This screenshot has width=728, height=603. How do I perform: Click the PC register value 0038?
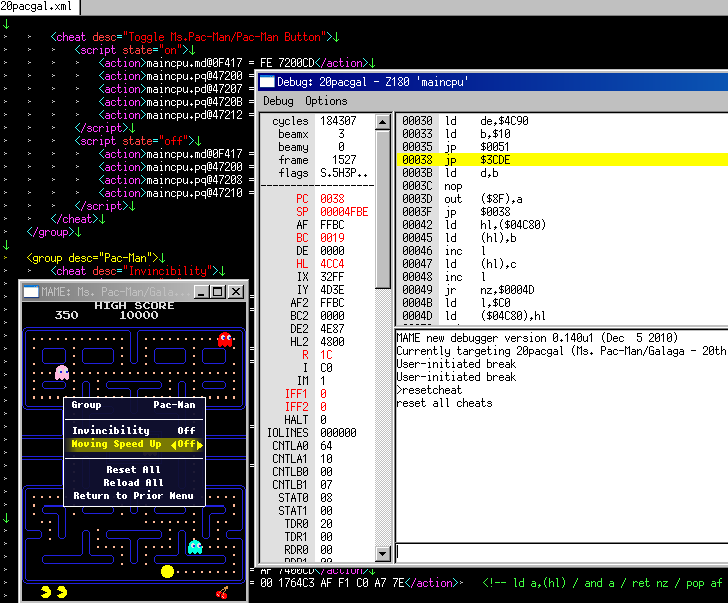click(332, 199)
